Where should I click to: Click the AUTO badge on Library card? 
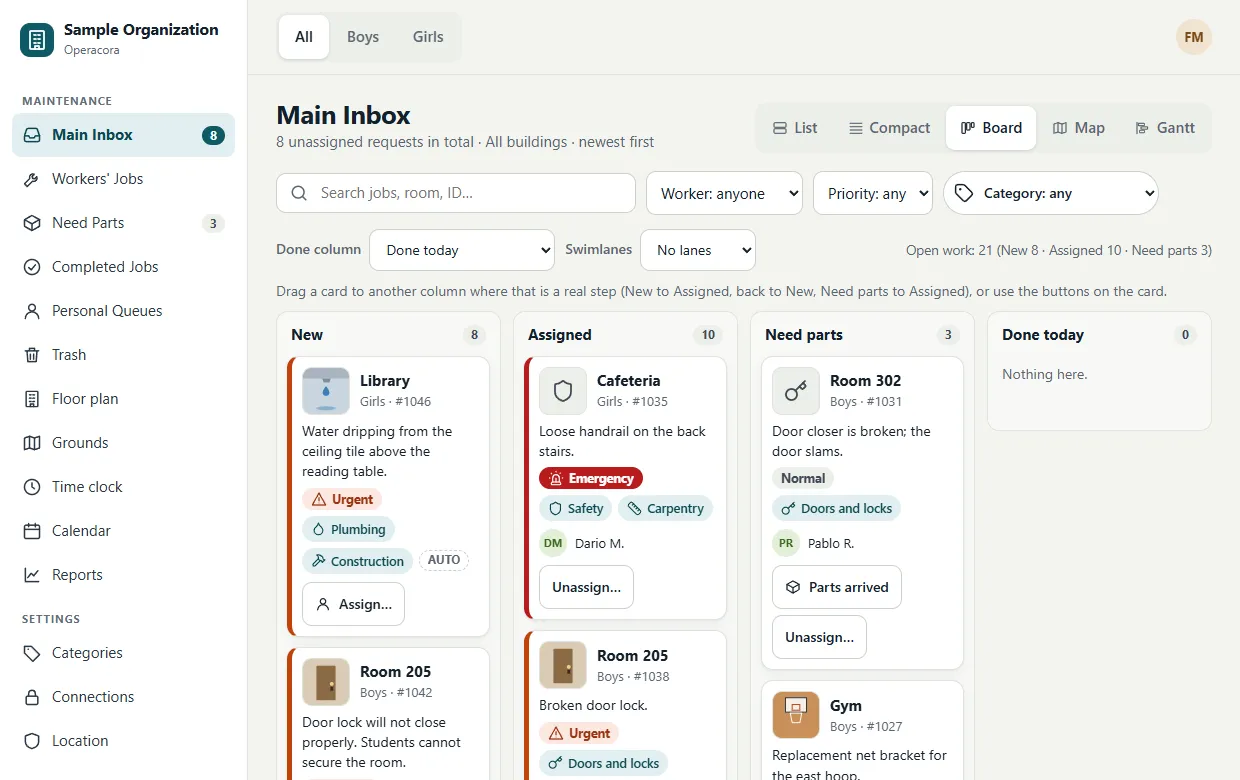point(444,560)
